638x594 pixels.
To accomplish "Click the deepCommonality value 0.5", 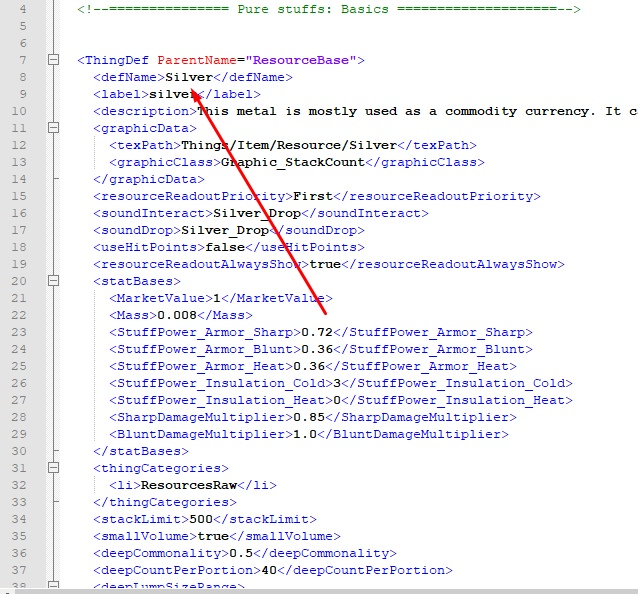I will (x=241, y=553).
